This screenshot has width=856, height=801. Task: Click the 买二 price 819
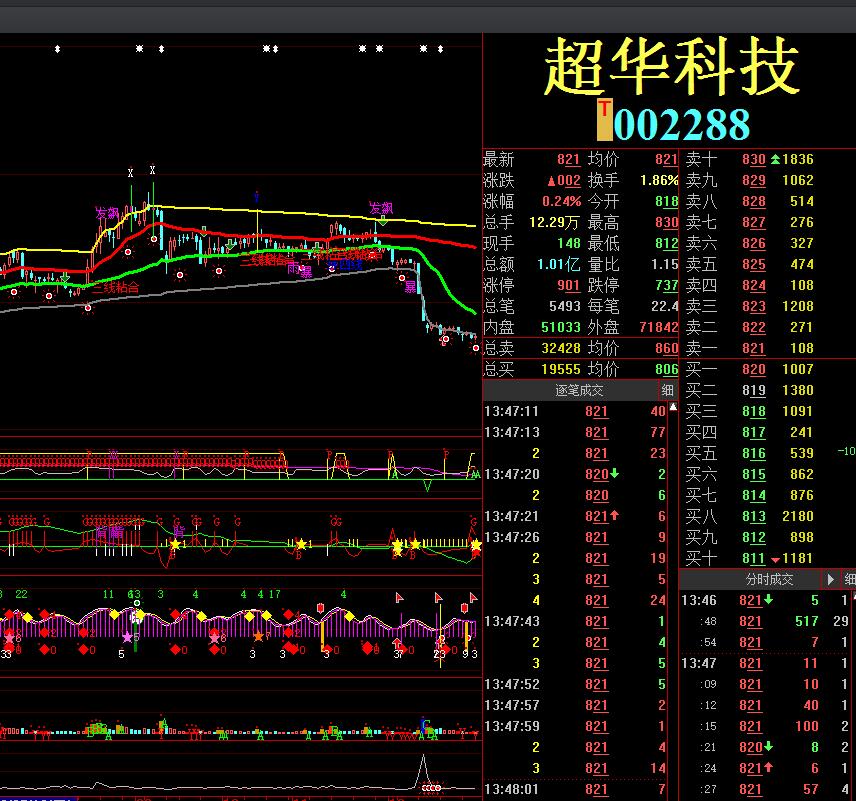(753, 390)
